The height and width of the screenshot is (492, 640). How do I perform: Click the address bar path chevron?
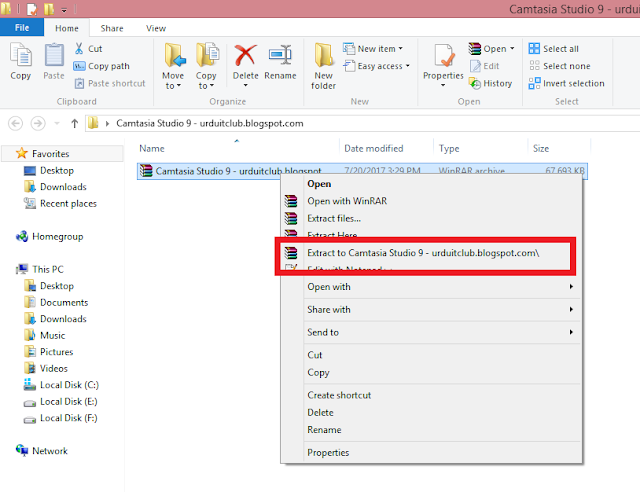(107, 123)
